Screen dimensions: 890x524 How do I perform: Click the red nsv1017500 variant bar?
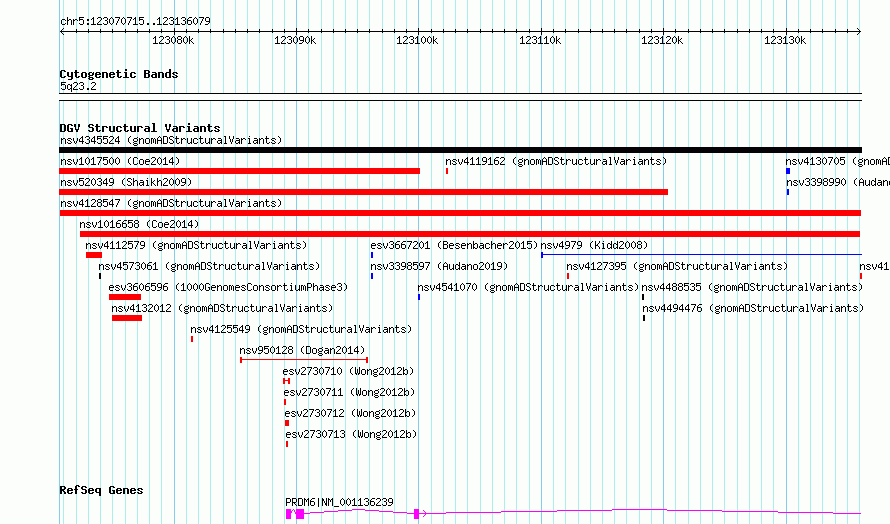240,171
